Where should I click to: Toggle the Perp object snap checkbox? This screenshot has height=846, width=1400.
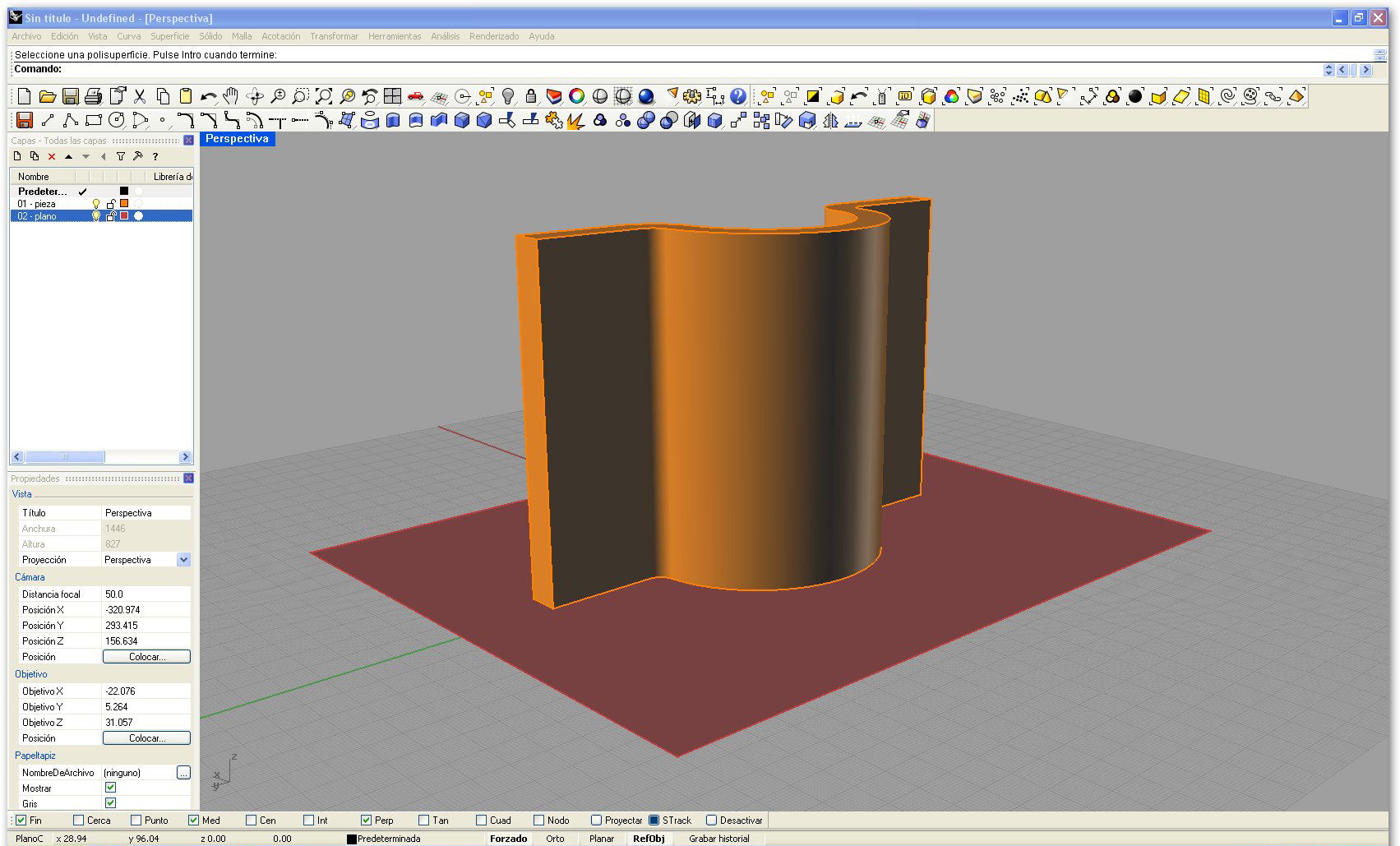[367, 820]
